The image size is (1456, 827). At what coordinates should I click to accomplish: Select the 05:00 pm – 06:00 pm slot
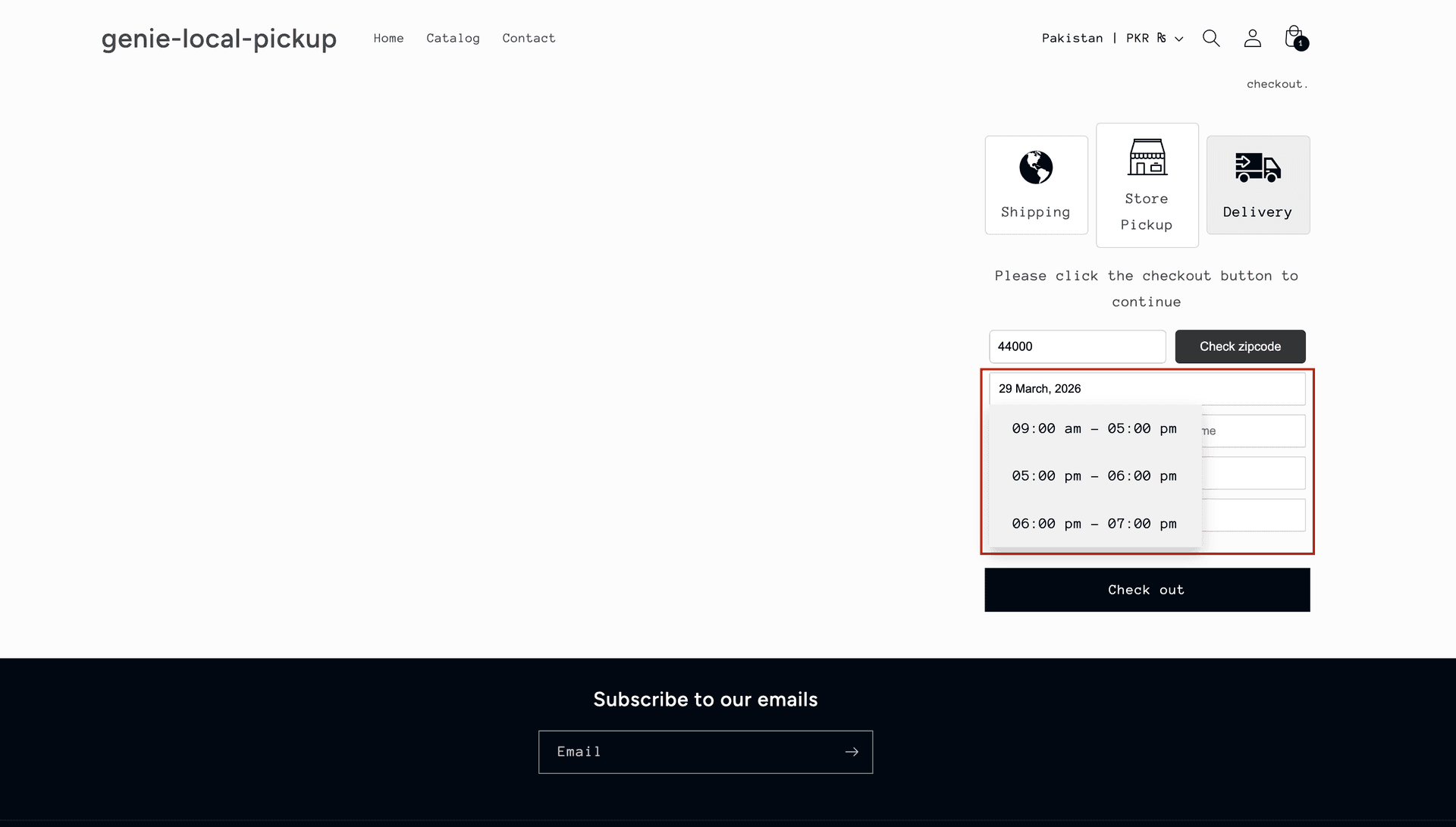pos(1094,476)
